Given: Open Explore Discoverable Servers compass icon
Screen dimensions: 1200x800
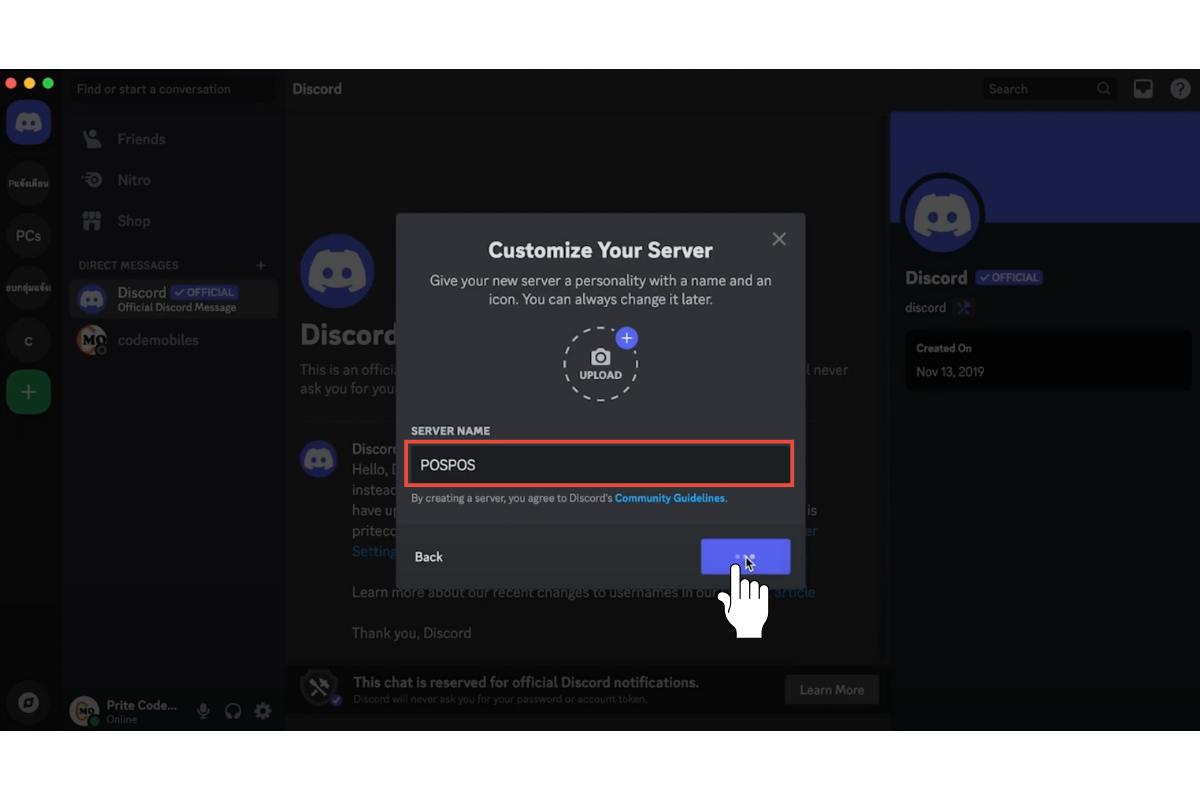Looking at the screenshot, I should pyautogui.click(x=28, y=703).
